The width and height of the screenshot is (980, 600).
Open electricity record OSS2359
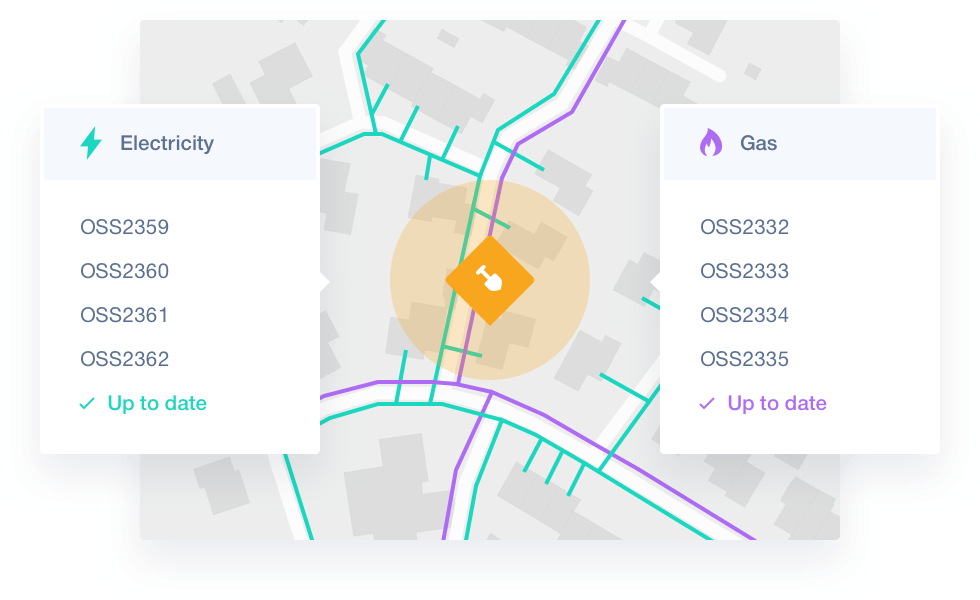click(x=125, y=227)
